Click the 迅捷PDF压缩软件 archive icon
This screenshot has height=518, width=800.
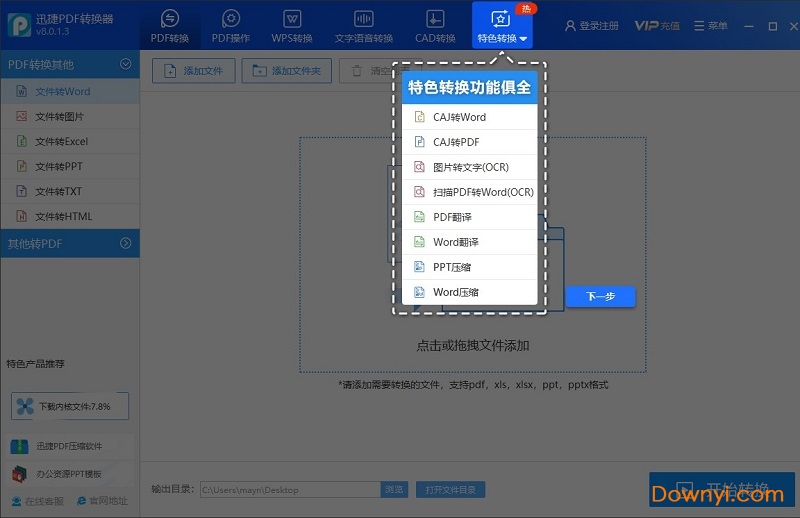click(19, 447)
